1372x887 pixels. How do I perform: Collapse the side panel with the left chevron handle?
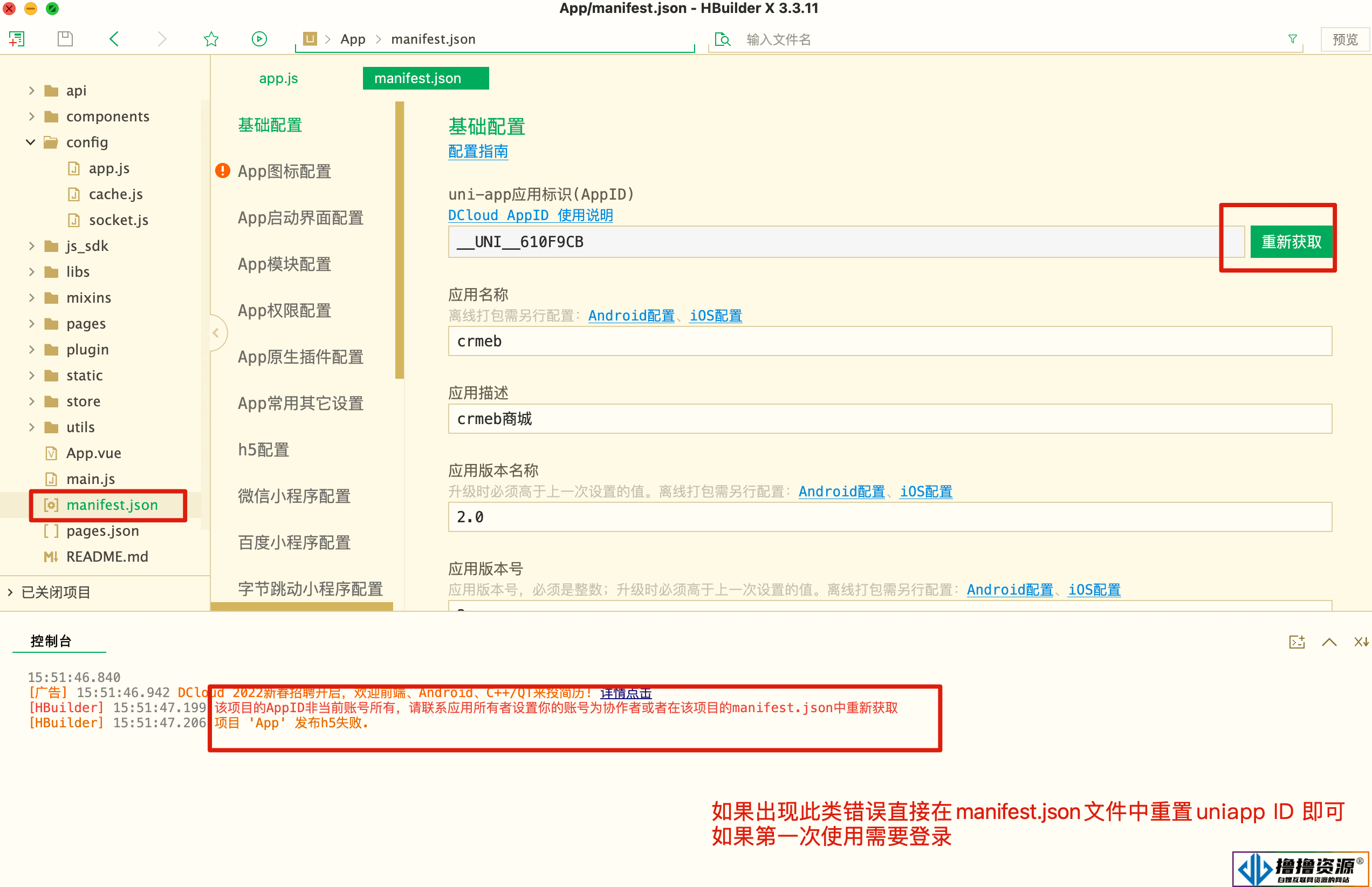(216, 333)
